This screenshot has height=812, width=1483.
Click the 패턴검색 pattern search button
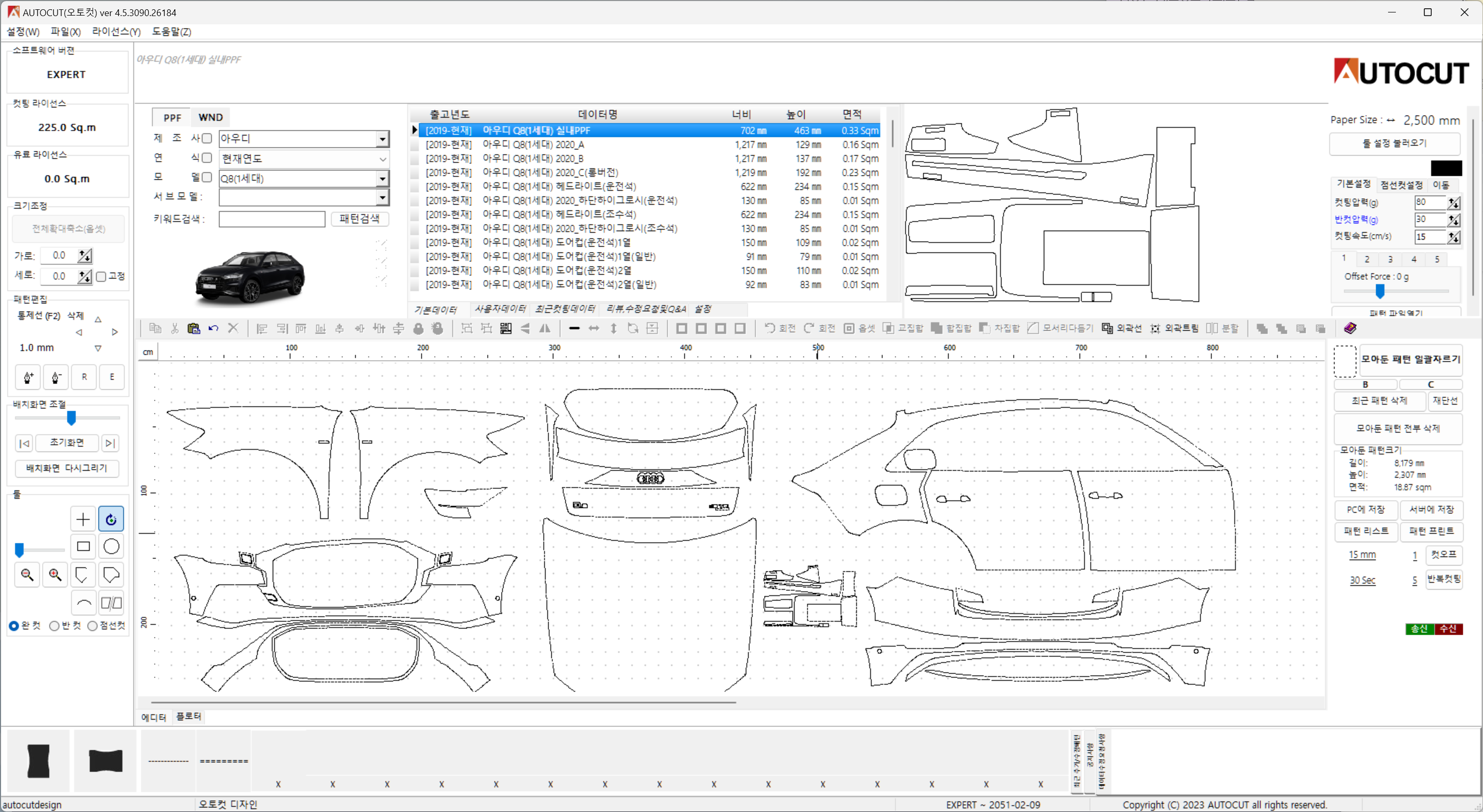pos(359,219)
